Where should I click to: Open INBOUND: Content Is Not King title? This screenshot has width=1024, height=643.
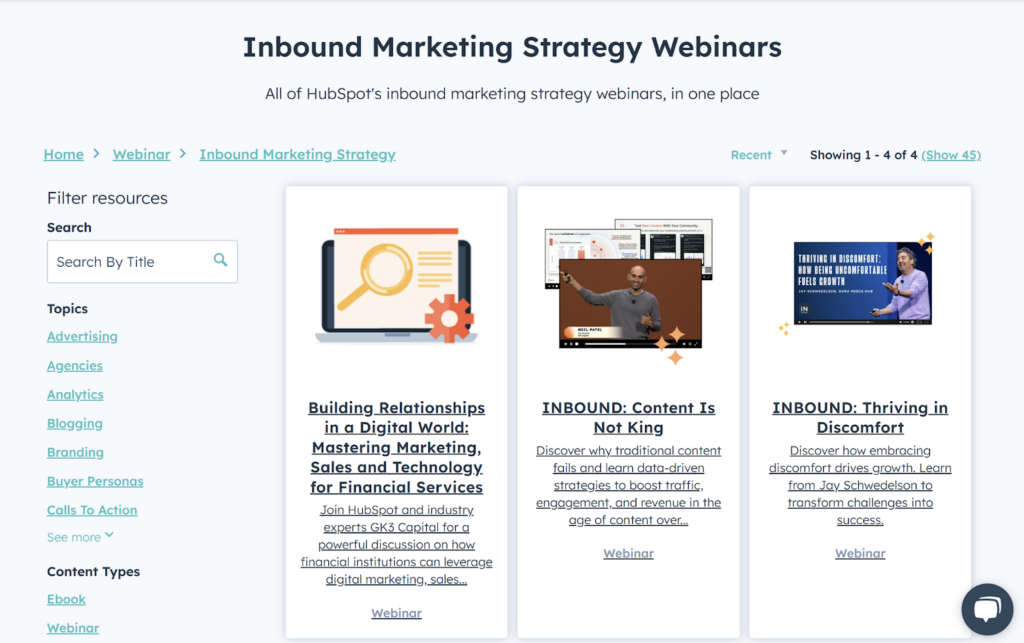(x=628, y=417)
